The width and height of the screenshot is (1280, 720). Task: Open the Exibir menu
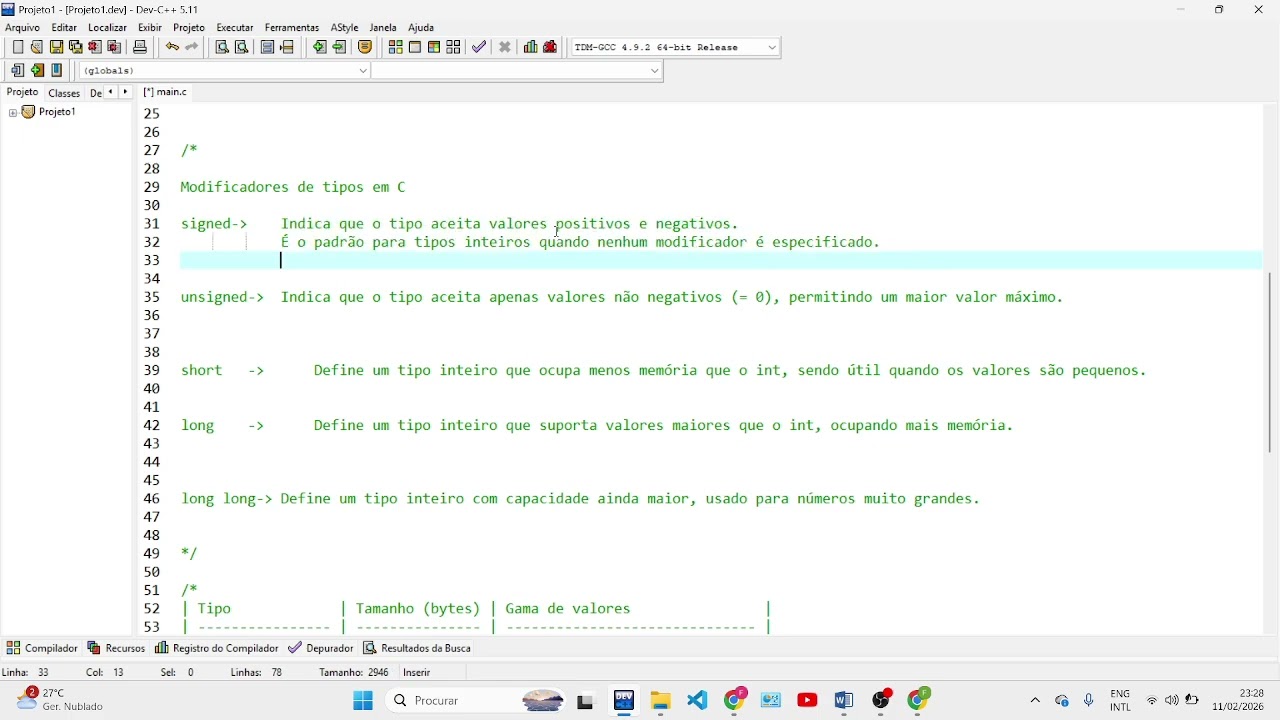click(x=150, y=28)
